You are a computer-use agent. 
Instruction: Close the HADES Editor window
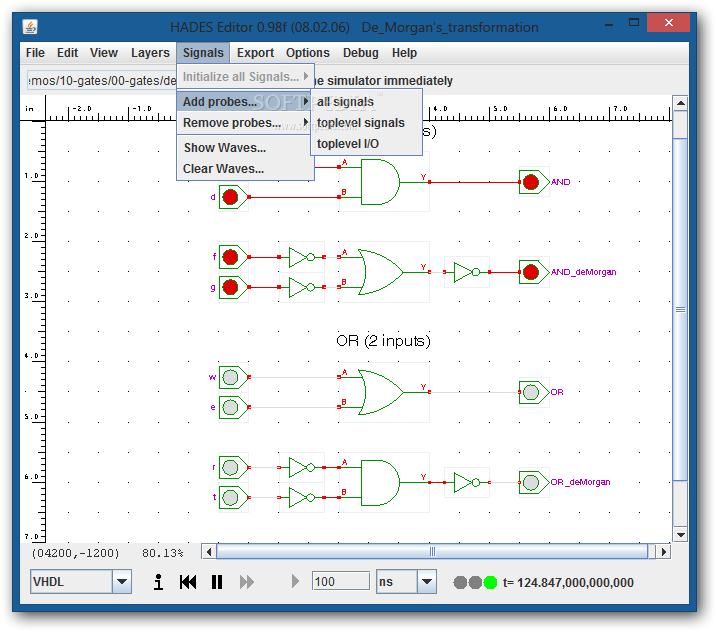669,22
